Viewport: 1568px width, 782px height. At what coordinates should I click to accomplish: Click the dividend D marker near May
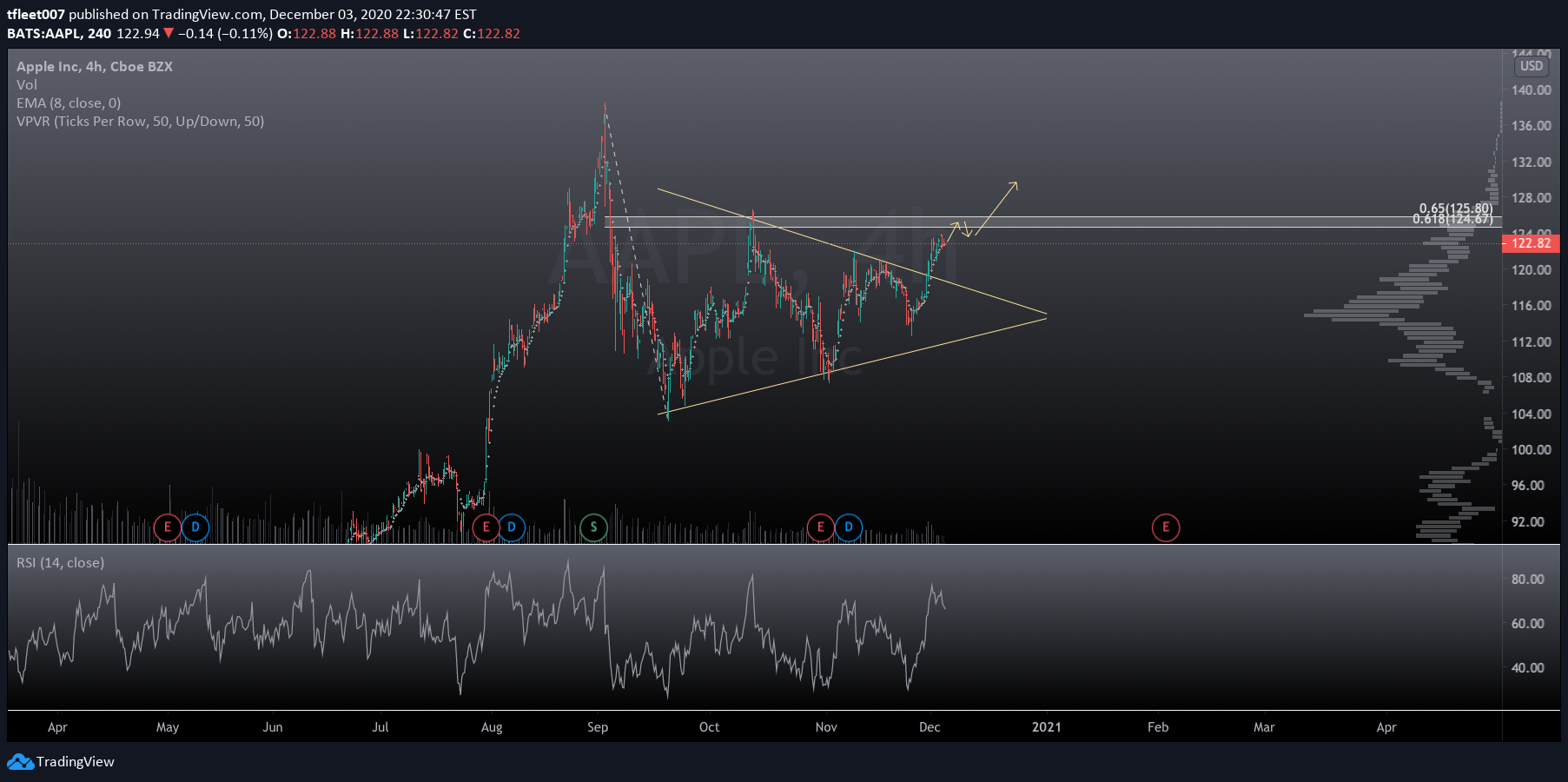(x=195, y=527)
